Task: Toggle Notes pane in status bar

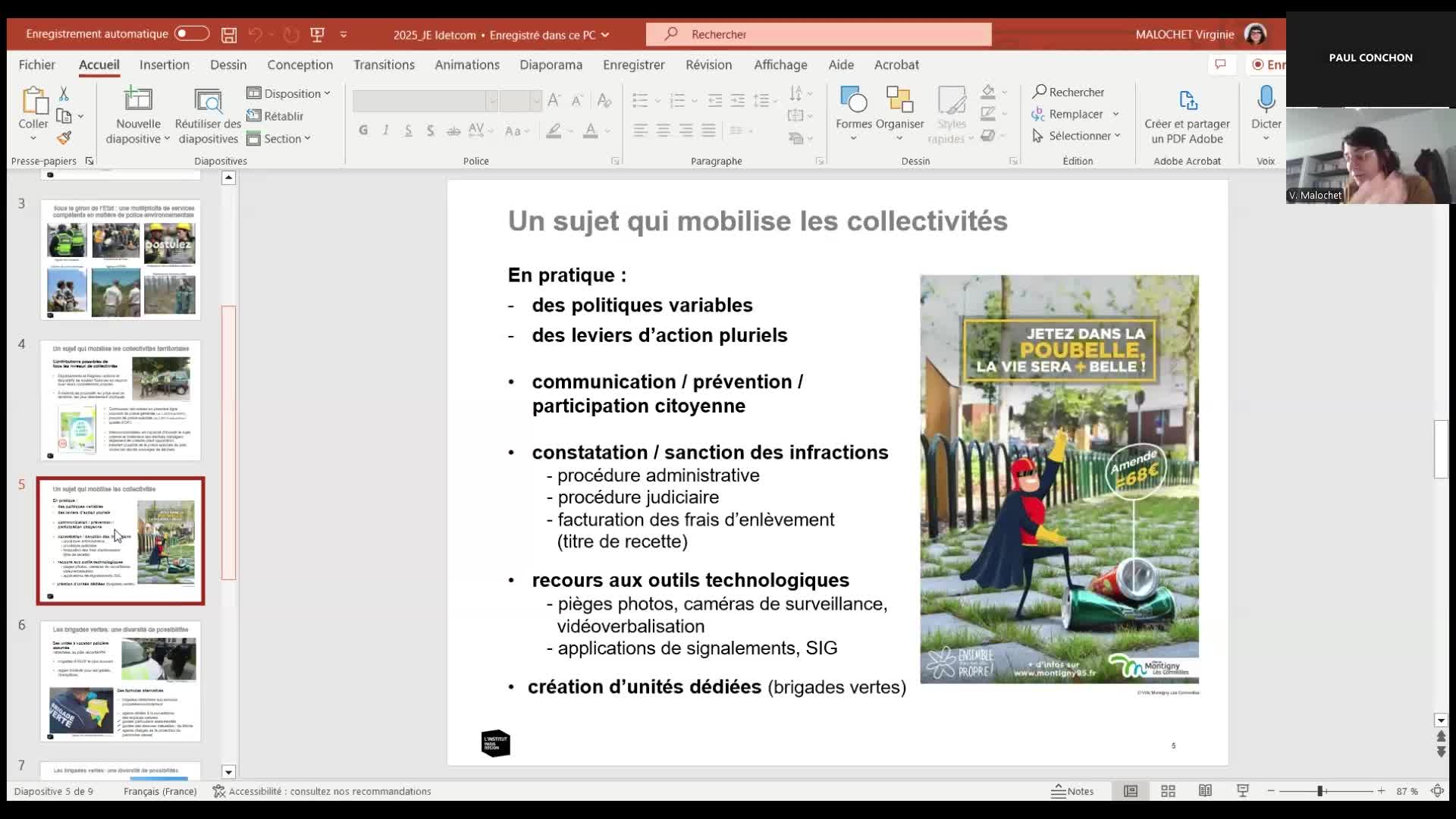Action: click(1072, 791)
